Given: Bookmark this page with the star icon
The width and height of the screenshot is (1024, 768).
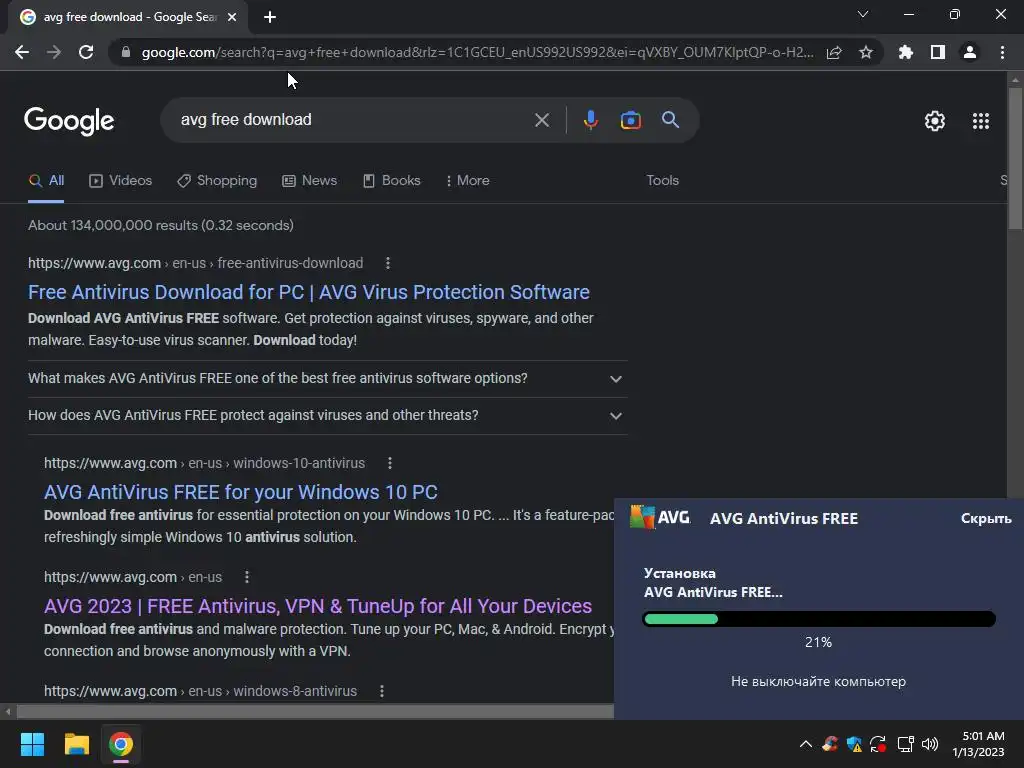Looking at the screenshot, I should (x=866, y=52).
